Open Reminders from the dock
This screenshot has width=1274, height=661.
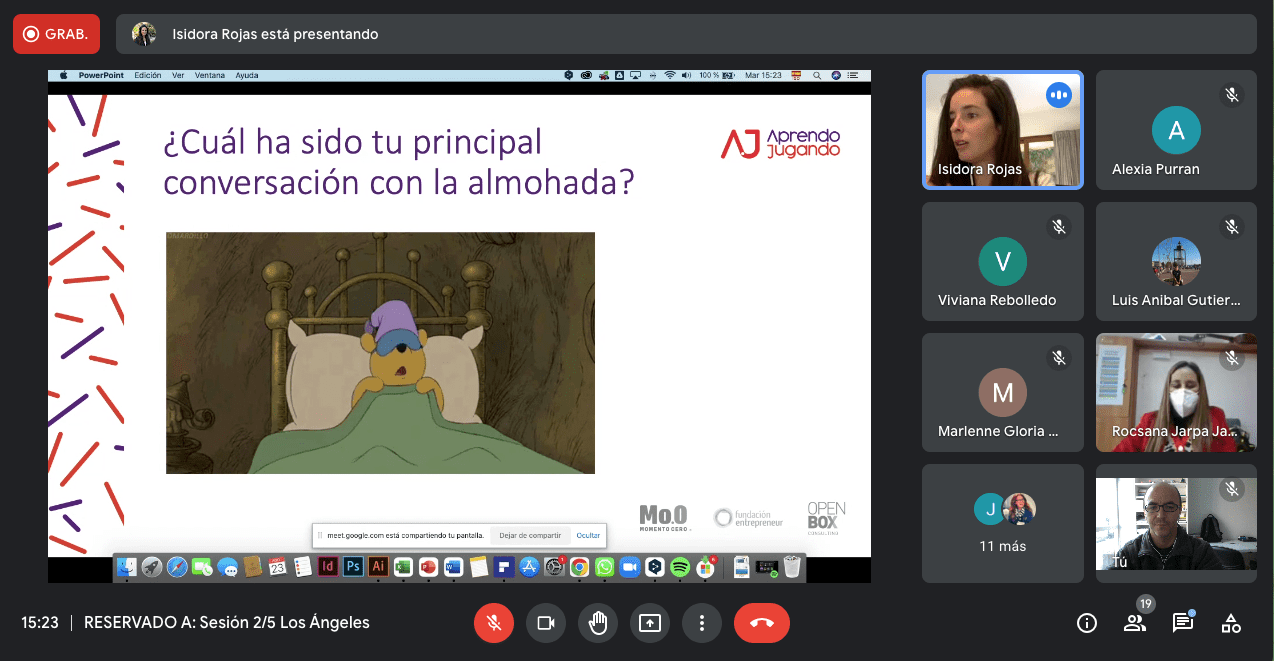point(302,567)
